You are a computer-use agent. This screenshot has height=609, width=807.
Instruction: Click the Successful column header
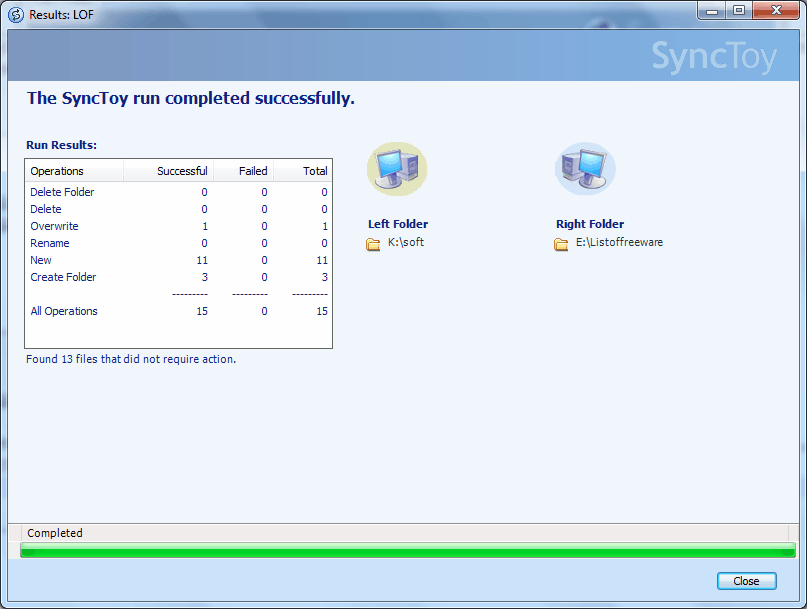(x=168, y=171)
